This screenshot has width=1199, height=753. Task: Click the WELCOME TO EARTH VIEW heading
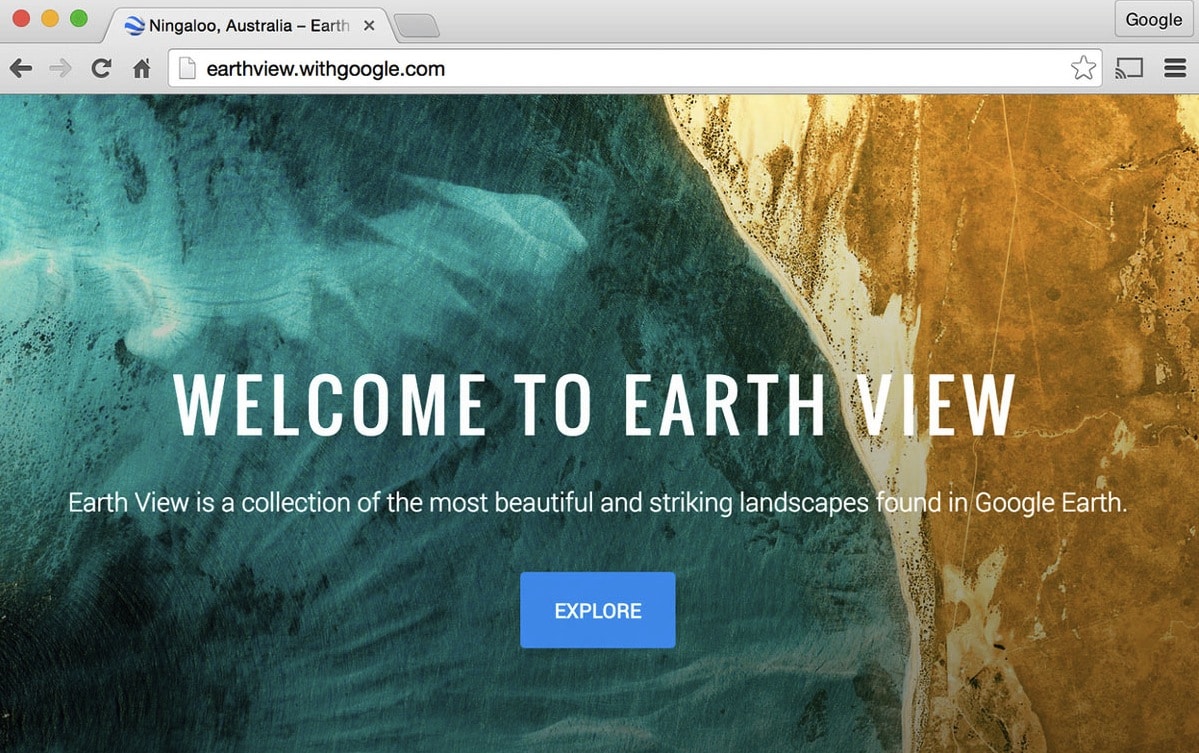[x=594, y=405]
